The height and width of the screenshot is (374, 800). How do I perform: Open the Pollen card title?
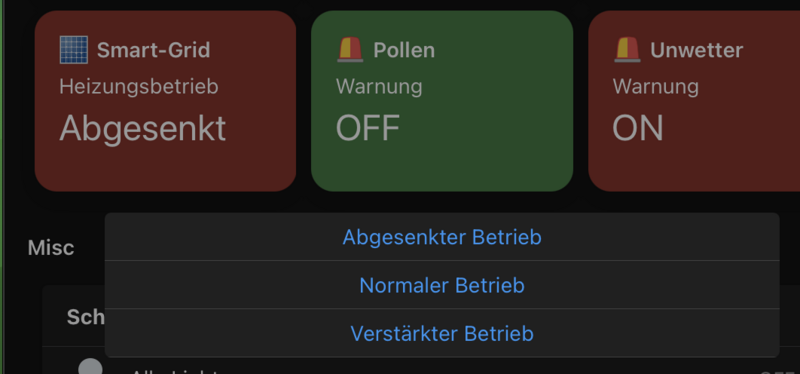404,50
